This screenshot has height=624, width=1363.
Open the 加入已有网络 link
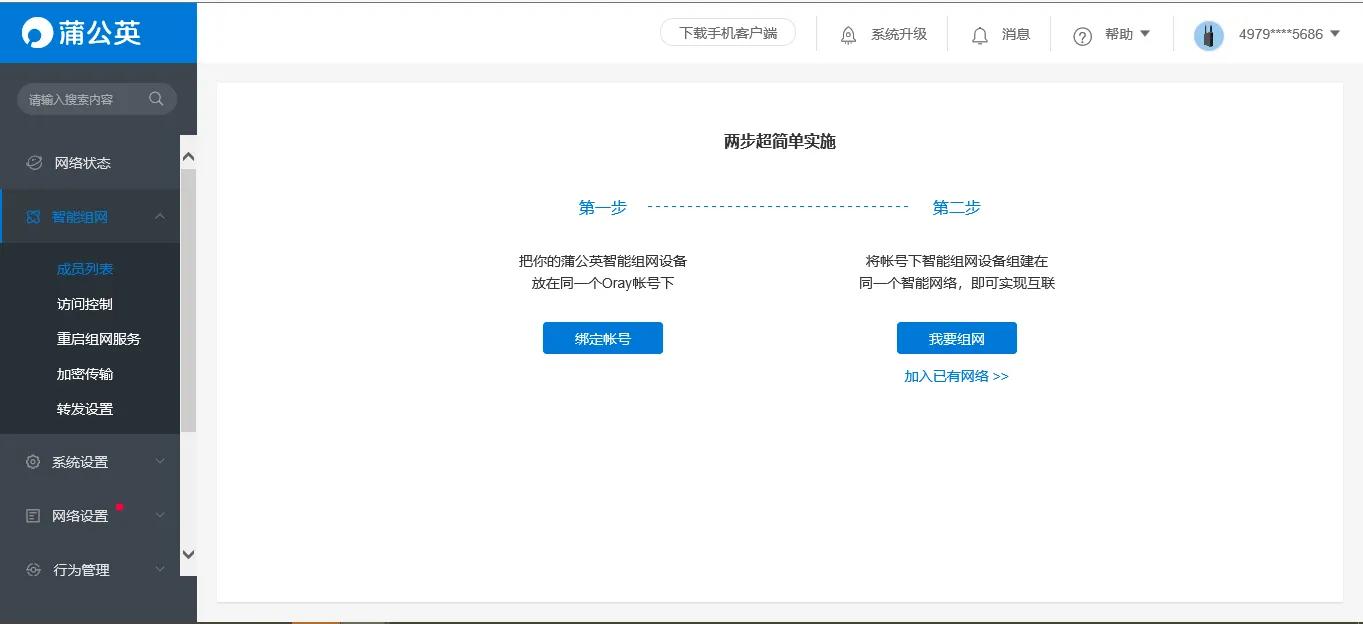[956, 376]
